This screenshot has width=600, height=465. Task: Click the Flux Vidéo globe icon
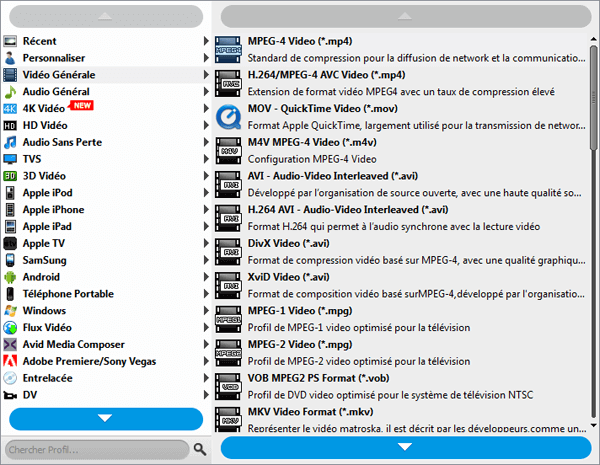point(10,328)
